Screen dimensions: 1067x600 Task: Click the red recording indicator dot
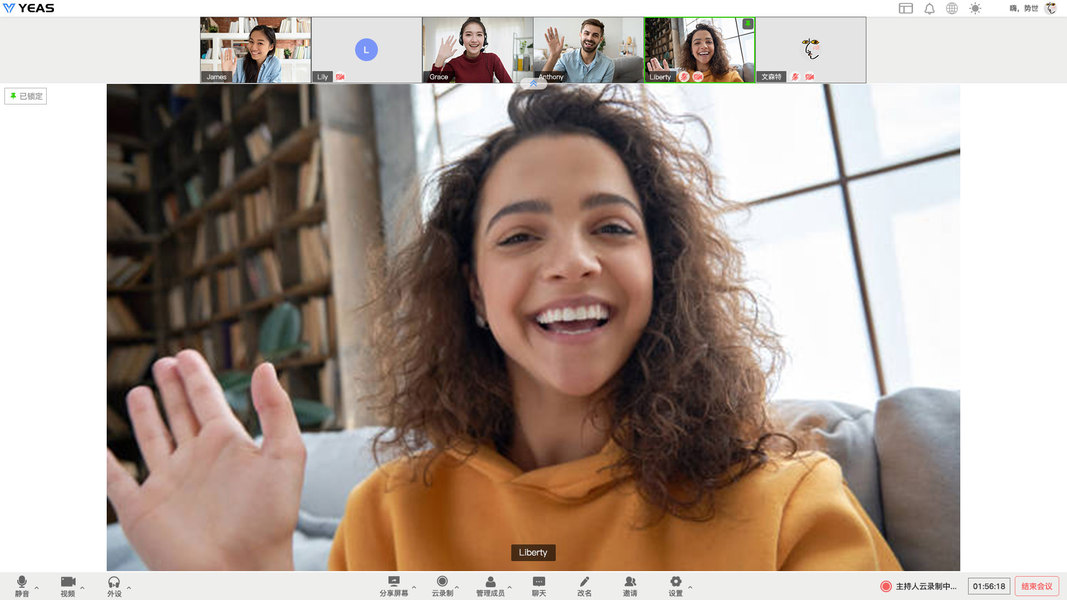(886, 586)
